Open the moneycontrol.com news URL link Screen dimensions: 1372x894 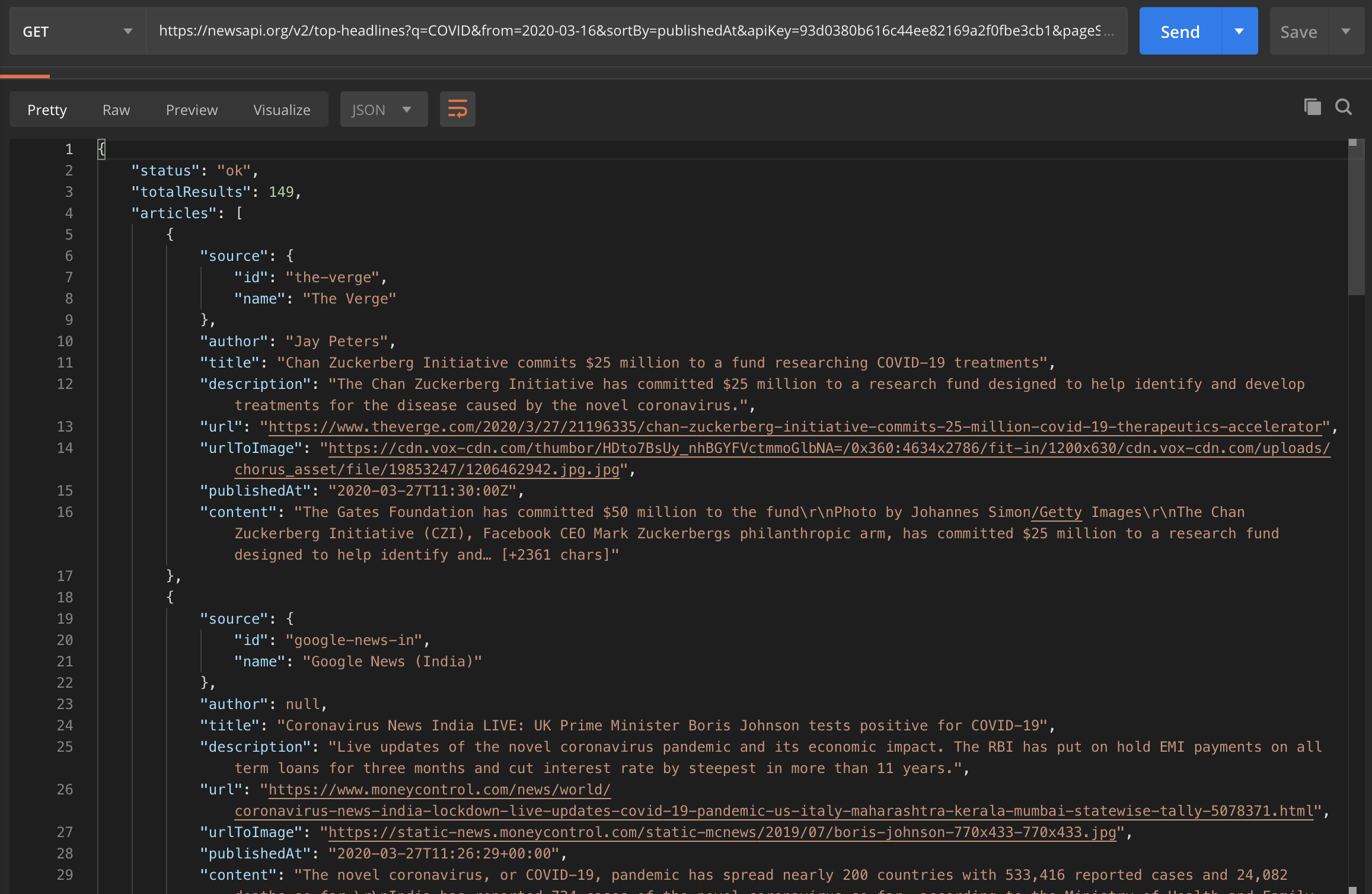439,790
